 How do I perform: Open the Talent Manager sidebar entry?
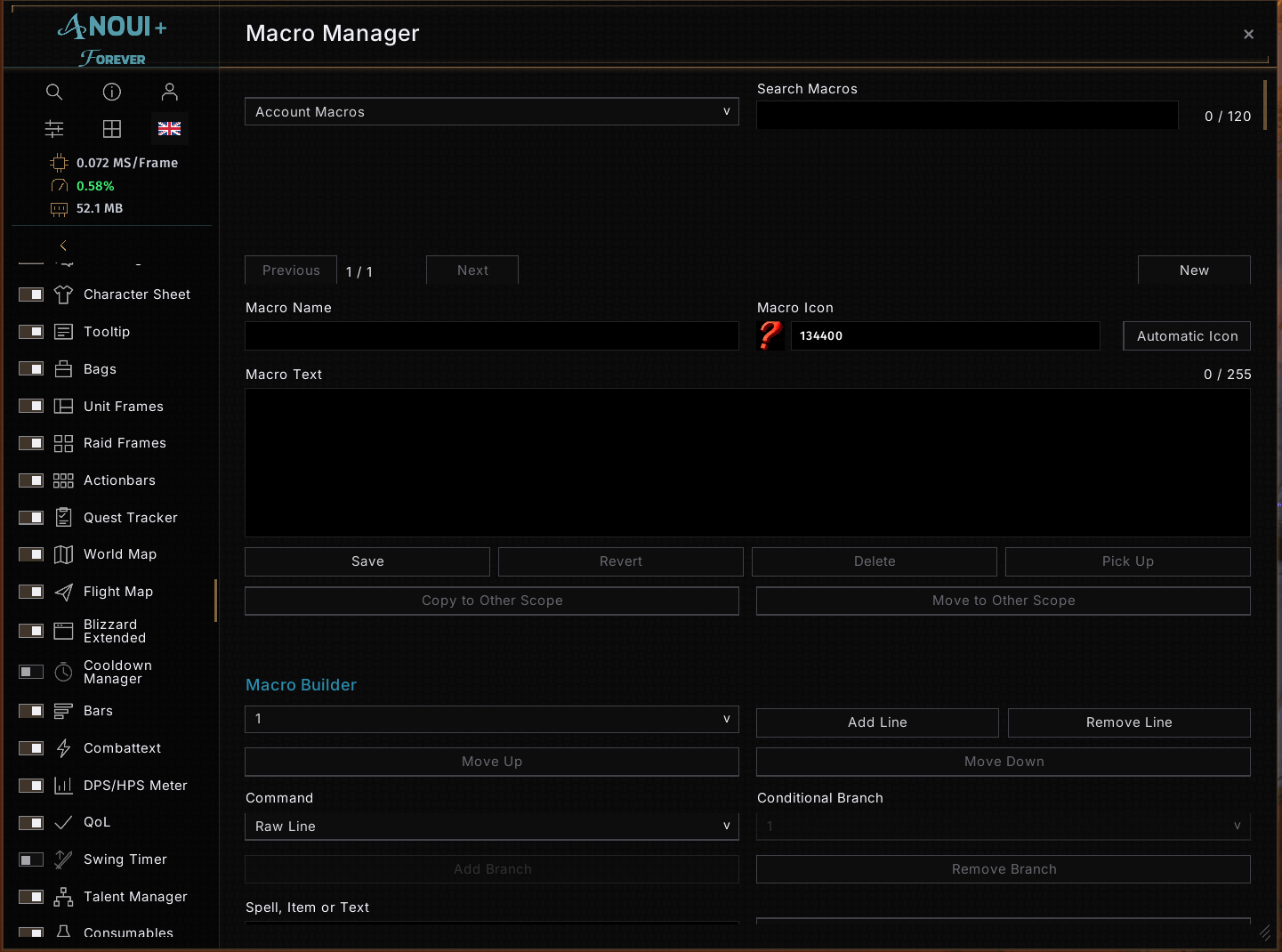135,897
